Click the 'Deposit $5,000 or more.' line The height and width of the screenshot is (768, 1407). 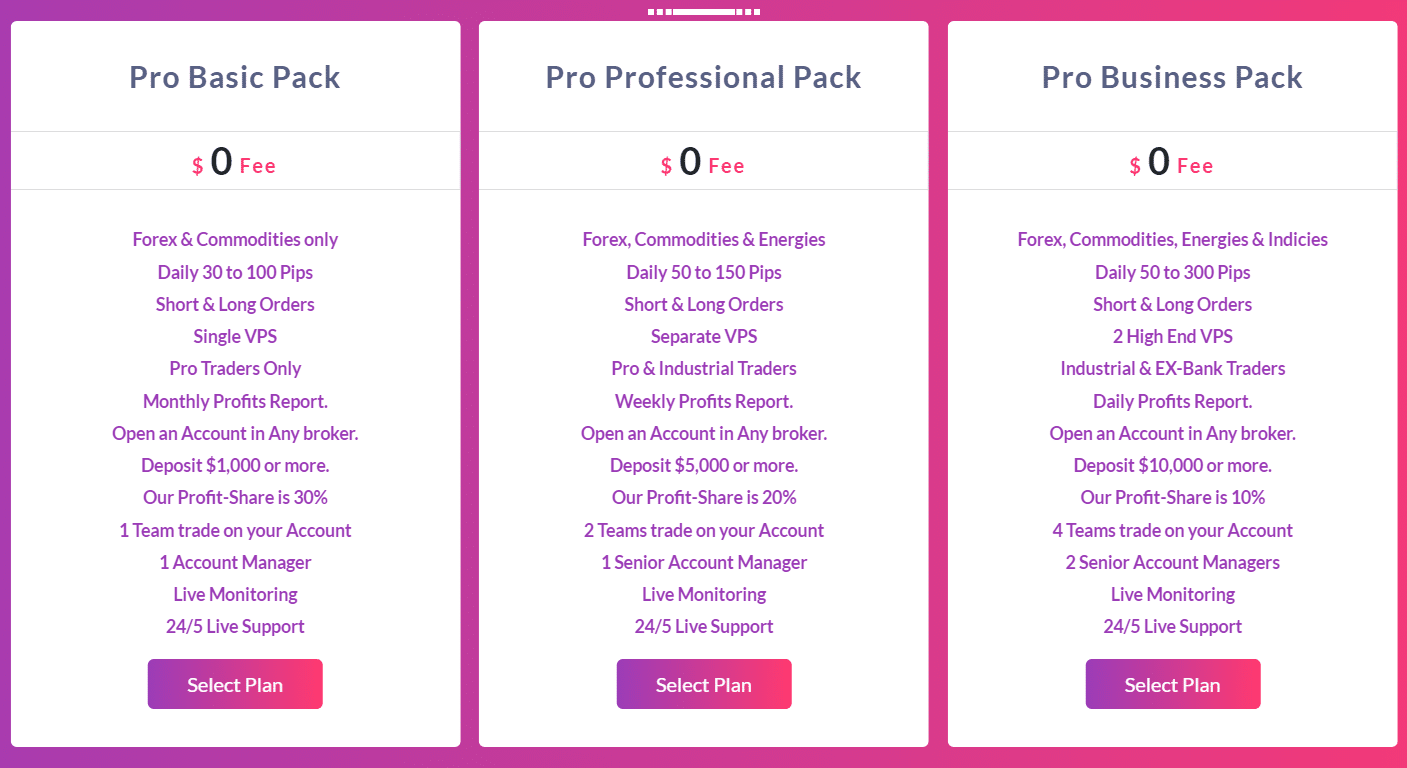(703, 465)
